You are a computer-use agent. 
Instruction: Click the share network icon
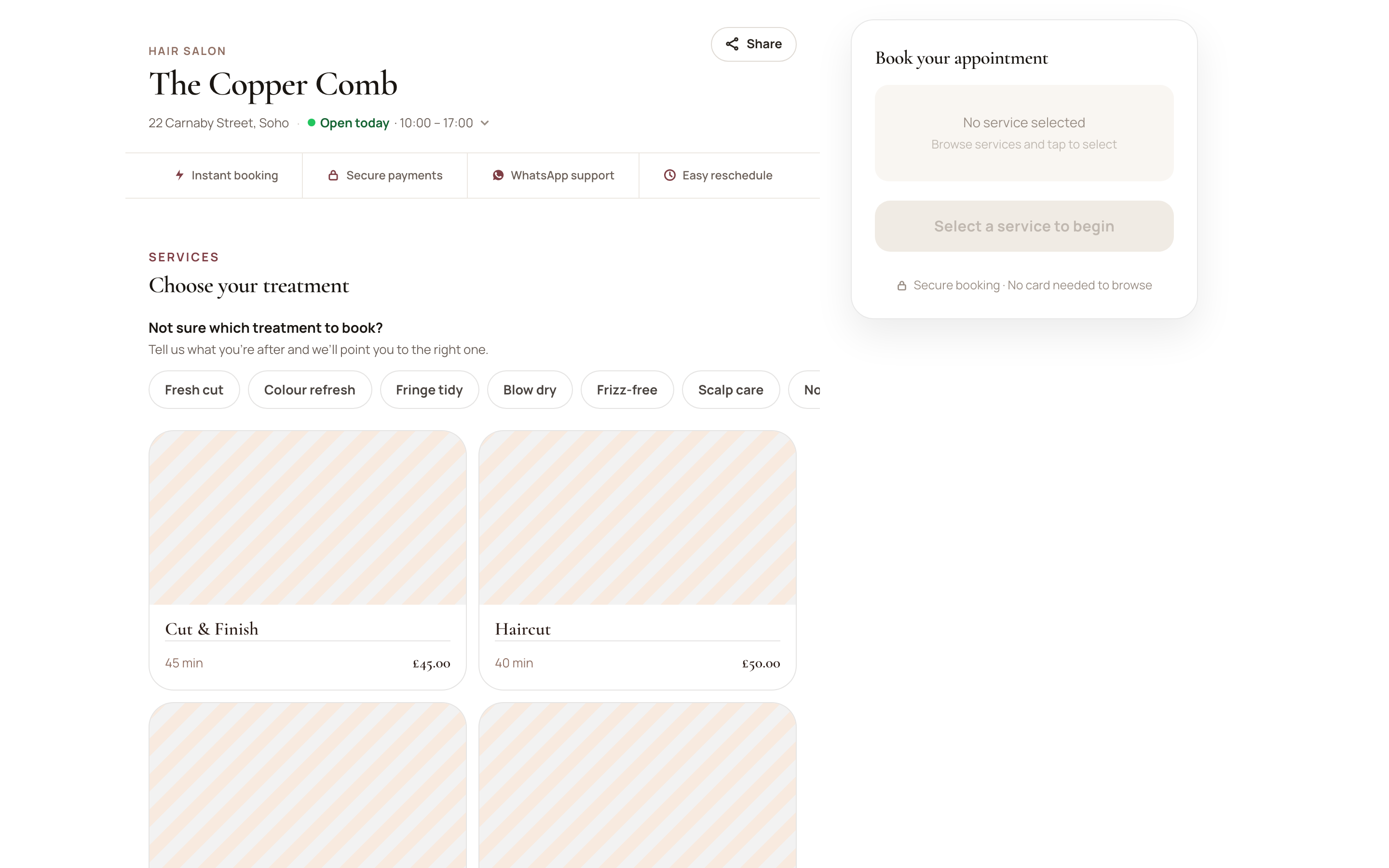[x=732, y=44]
